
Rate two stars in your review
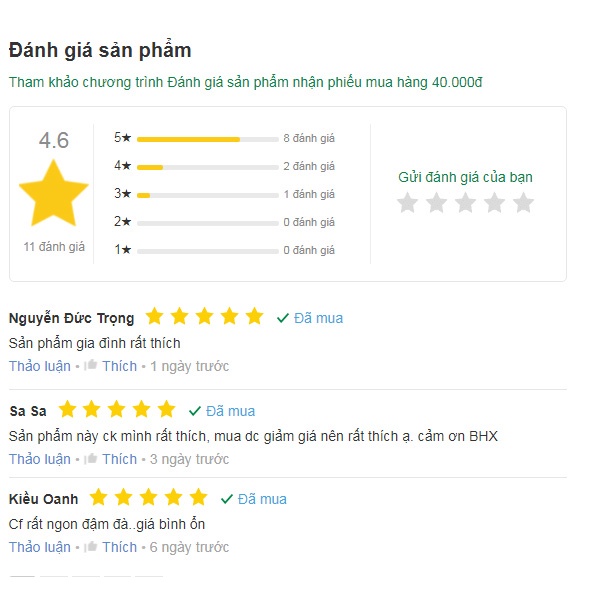[436, 203]
